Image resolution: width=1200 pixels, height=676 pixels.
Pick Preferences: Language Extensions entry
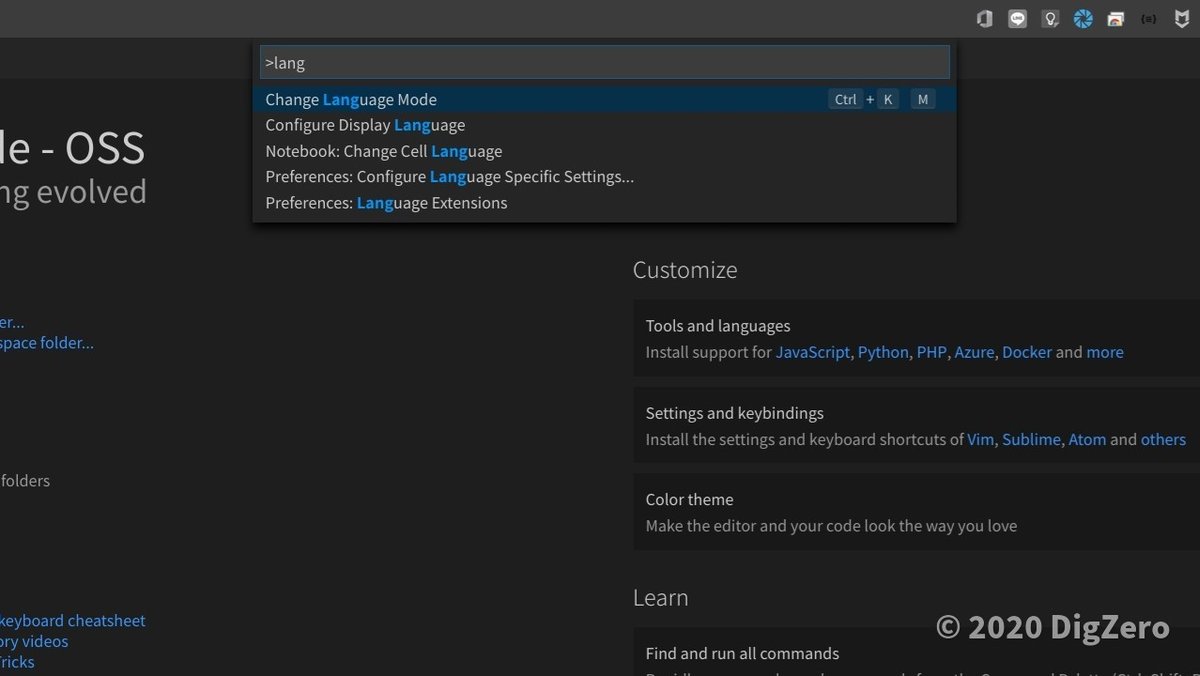[386, 203]
